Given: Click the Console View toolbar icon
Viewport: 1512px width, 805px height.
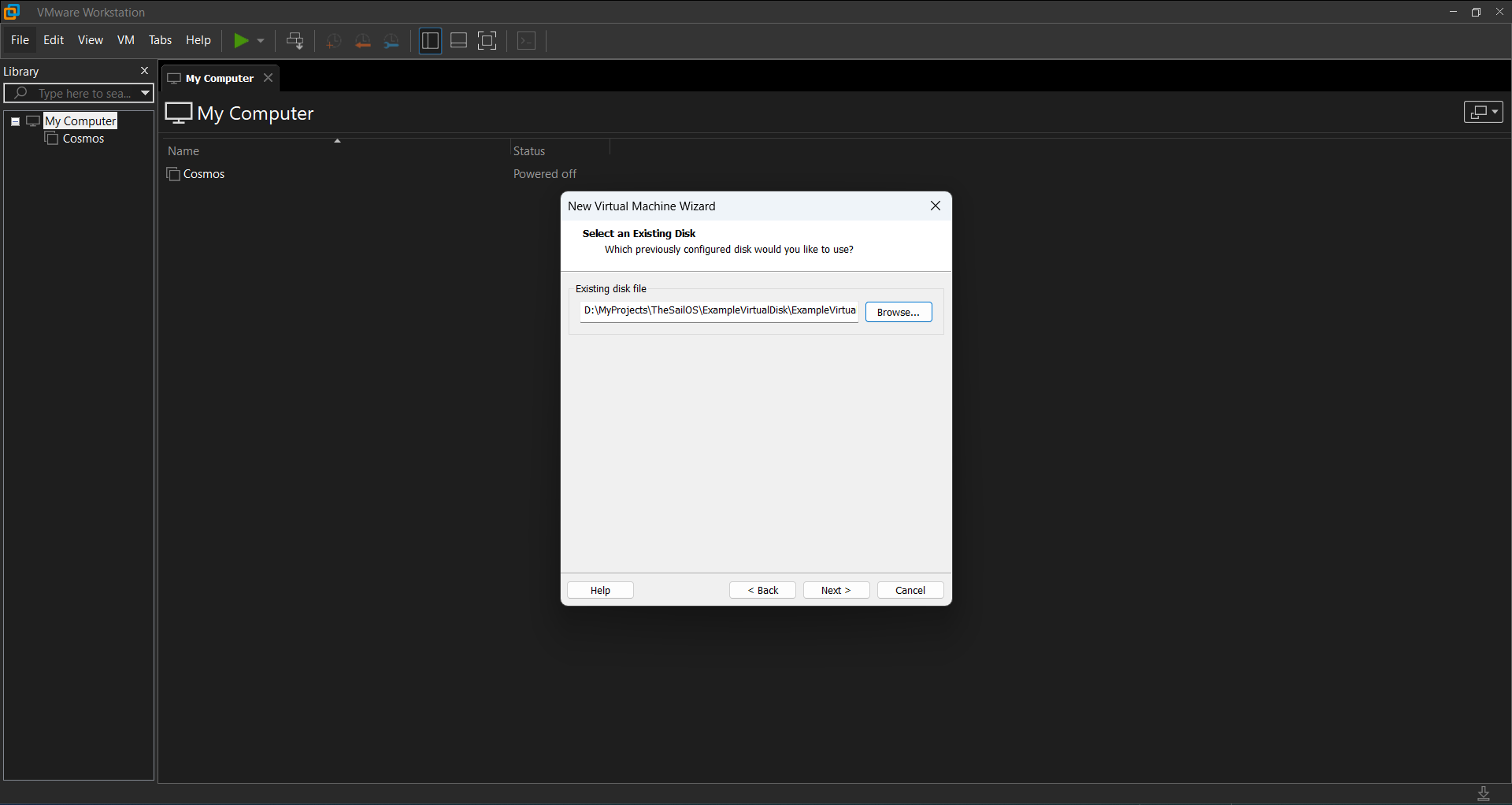Looking at the screenshot, I should [527, 40].
